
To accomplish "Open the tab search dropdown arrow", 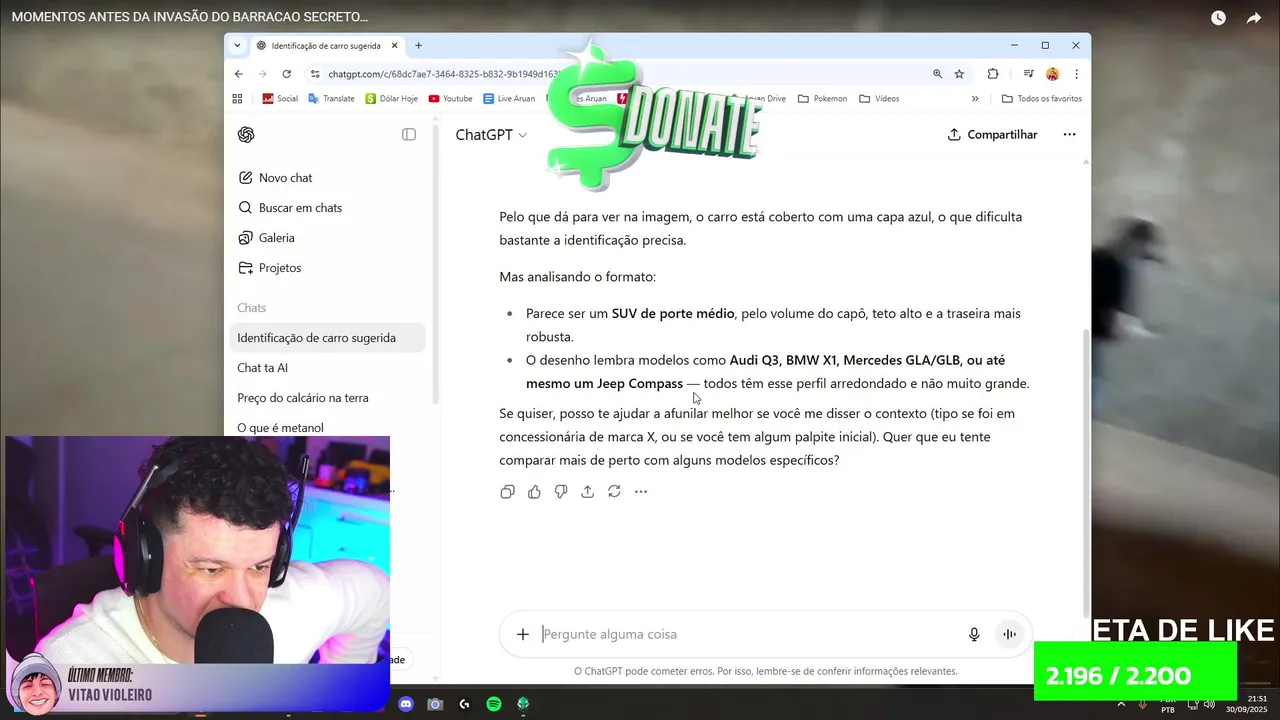I will (237, 45).
